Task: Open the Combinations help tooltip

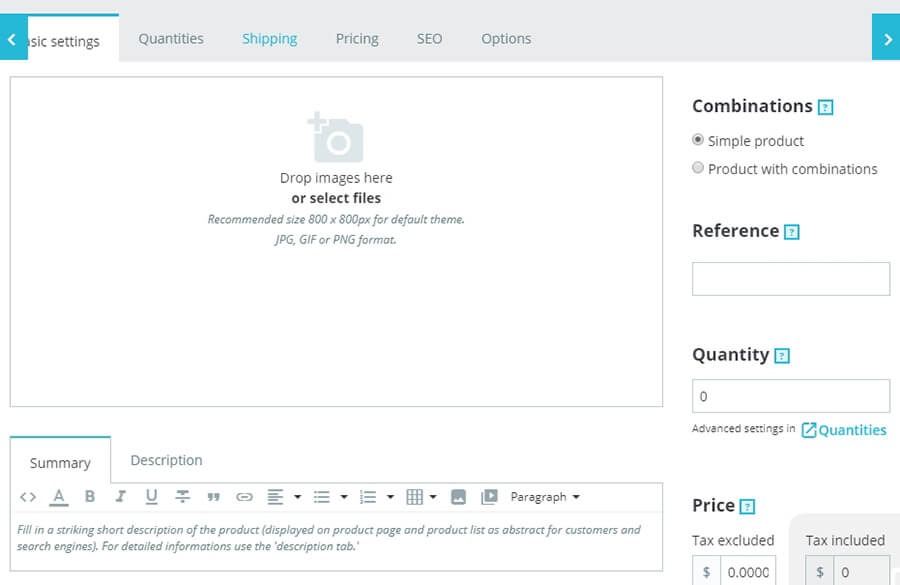Action: [x=824, y=106]
